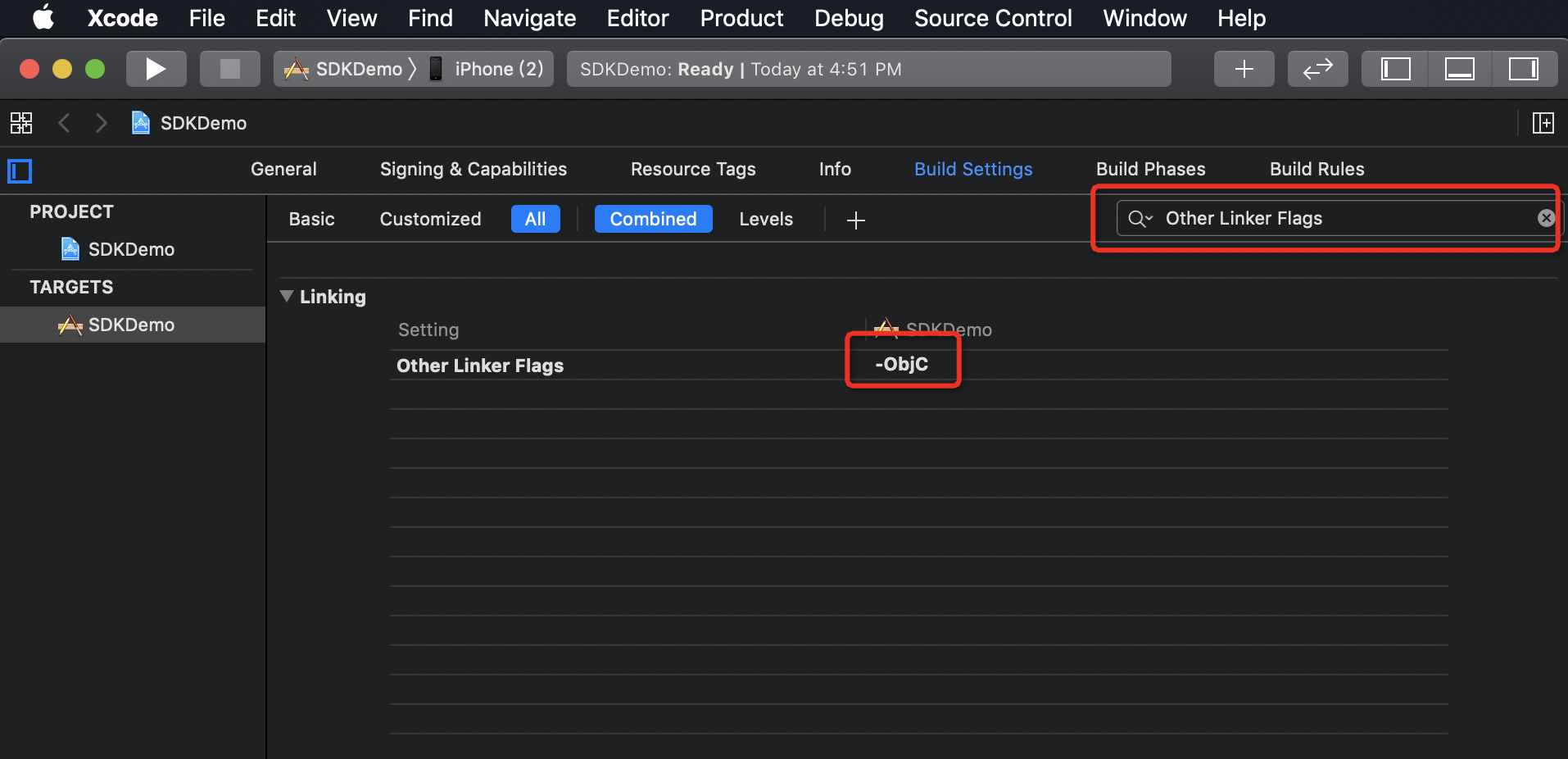Go back in editor history
1568x759 pixels.
pyautogui.click(x=64, y=123)
